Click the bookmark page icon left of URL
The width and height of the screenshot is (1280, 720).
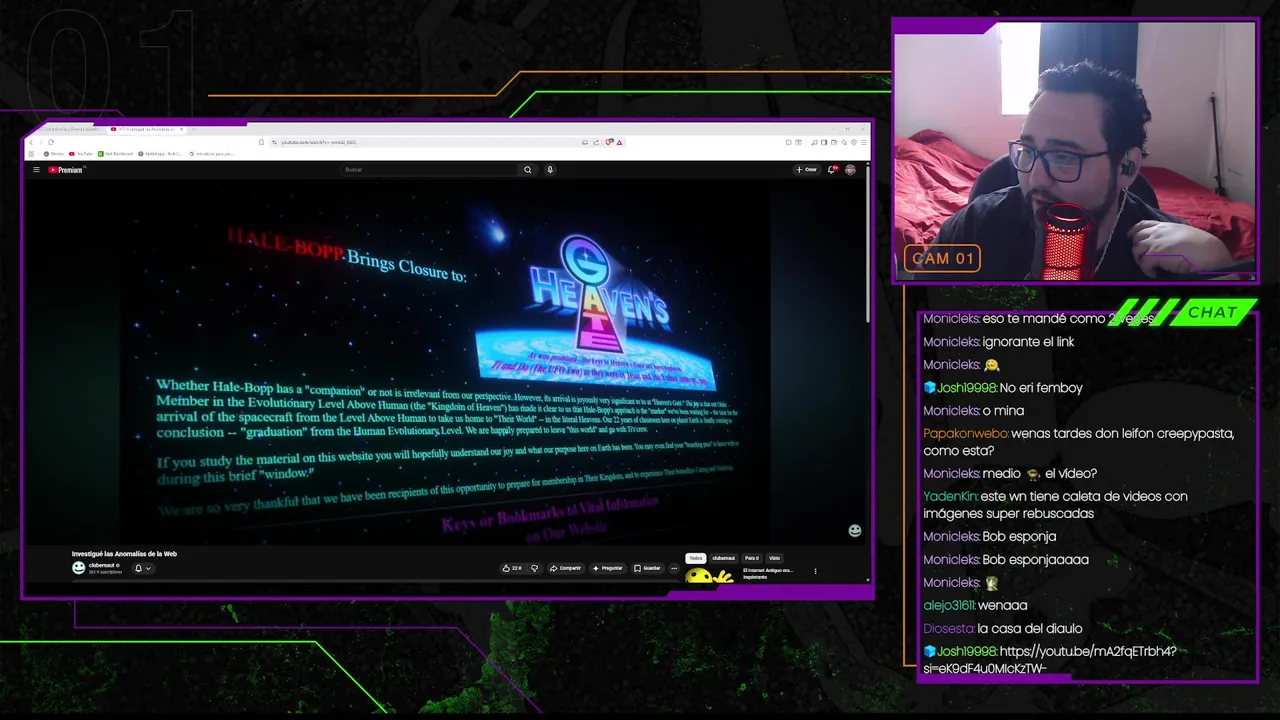pyautogui.click(x=261, y=142)
